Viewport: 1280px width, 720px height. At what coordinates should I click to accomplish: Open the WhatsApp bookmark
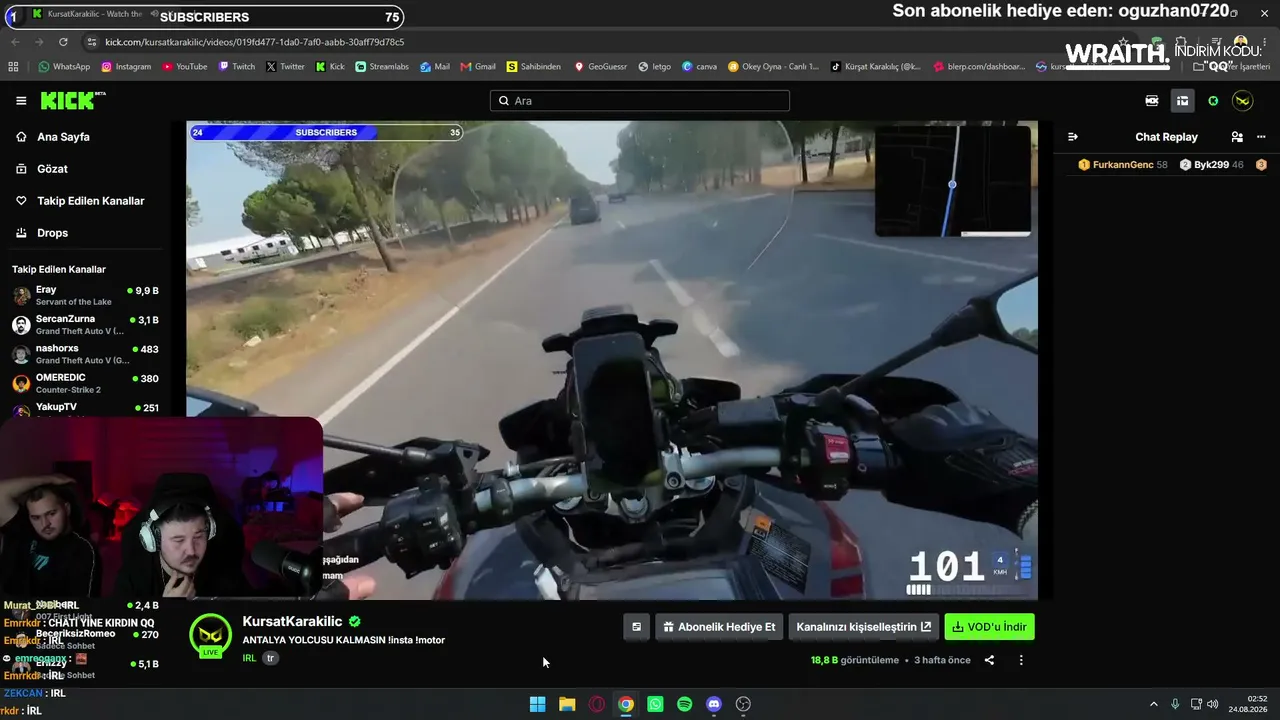64,67
